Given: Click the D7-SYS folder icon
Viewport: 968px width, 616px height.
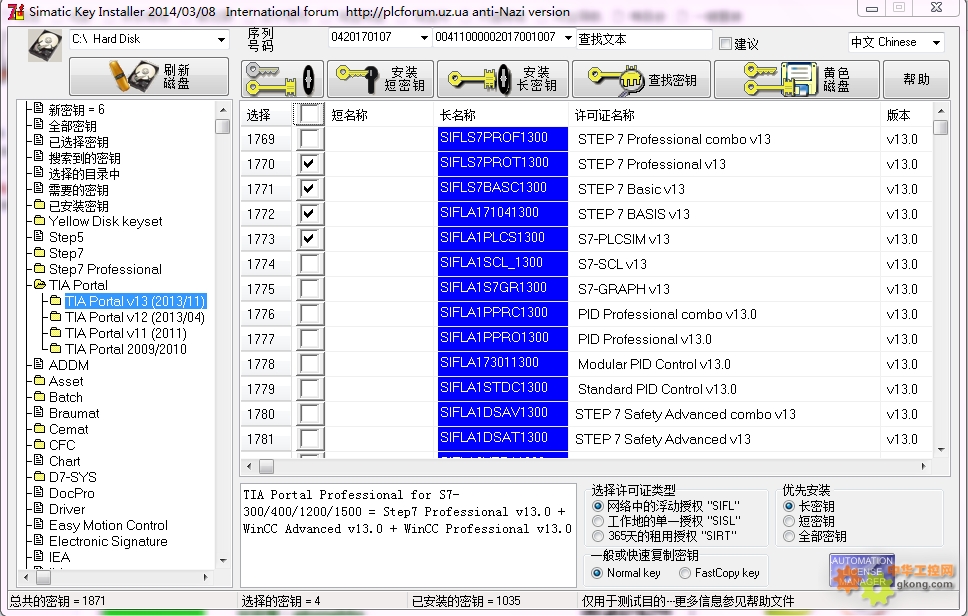Looking at the screenshot, I should [x=39, y=477].
